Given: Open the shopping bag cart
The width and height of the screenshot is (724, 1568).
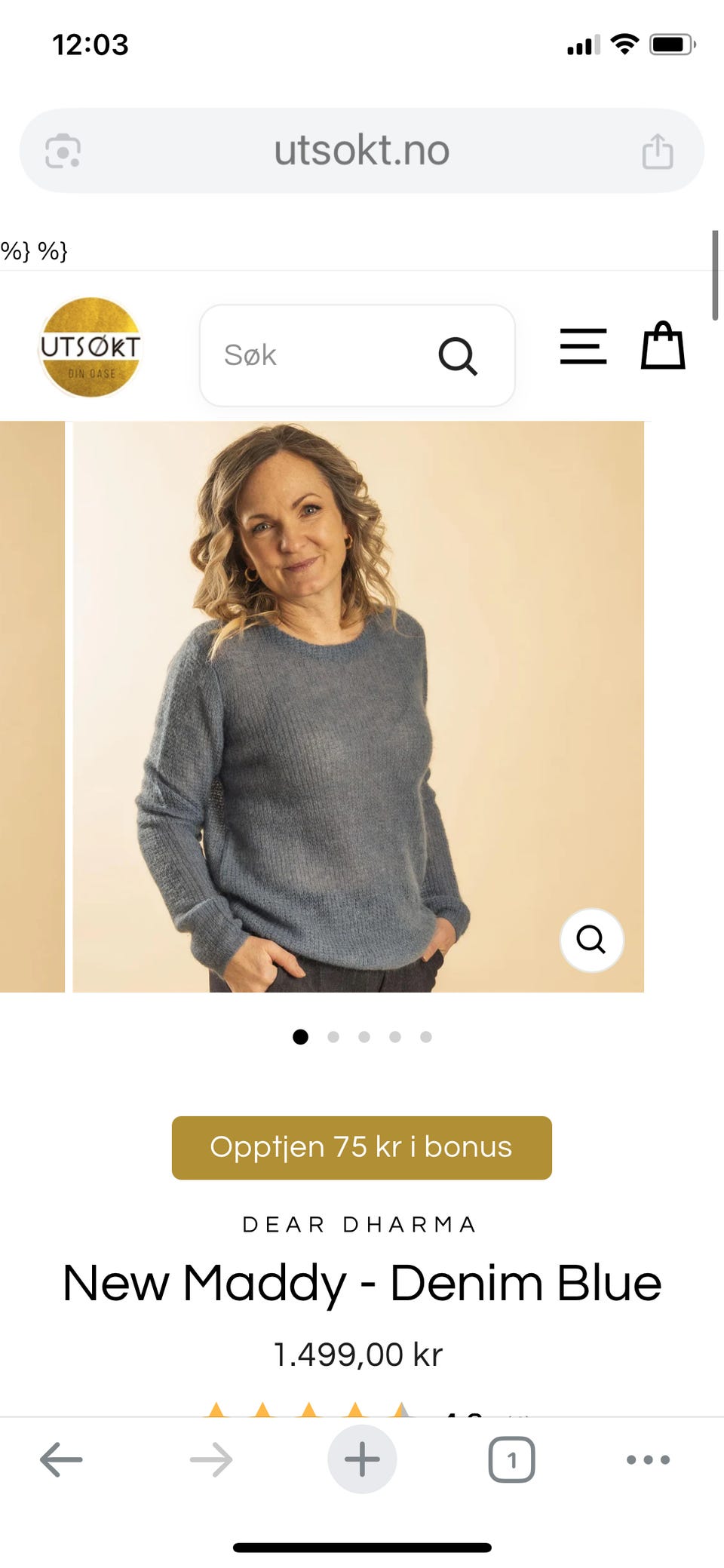Looking at the screenshot, I should click(x=663, y=345).
